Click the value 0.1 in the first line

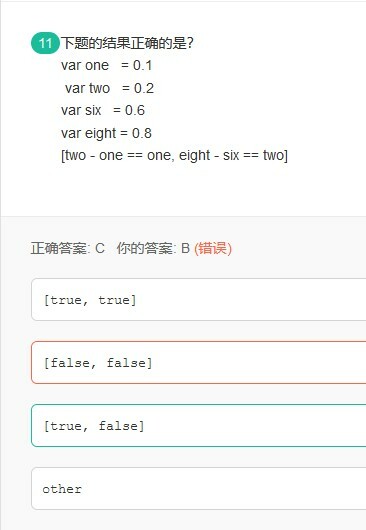pyautogui.click(x=142, y=65)
